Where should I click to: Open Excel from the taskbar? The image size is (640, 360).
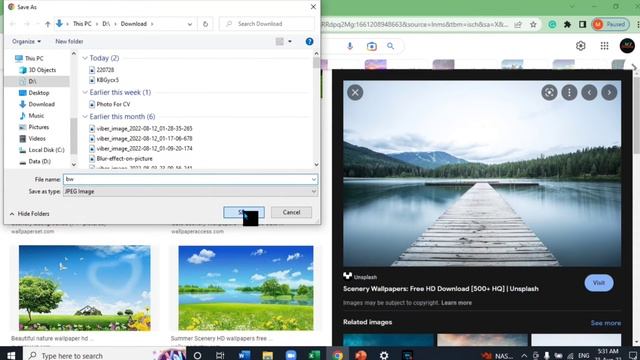pyautogui.click(x=314, y=355)
